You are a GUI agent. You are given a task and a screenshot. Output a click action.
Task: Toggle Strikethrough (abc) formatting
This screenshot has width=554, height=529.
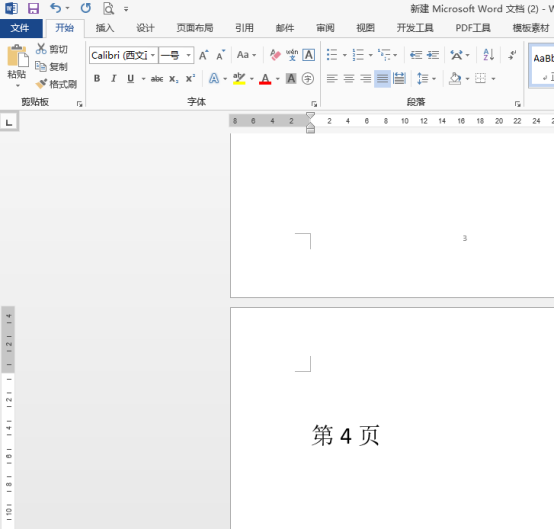point(157,79)
